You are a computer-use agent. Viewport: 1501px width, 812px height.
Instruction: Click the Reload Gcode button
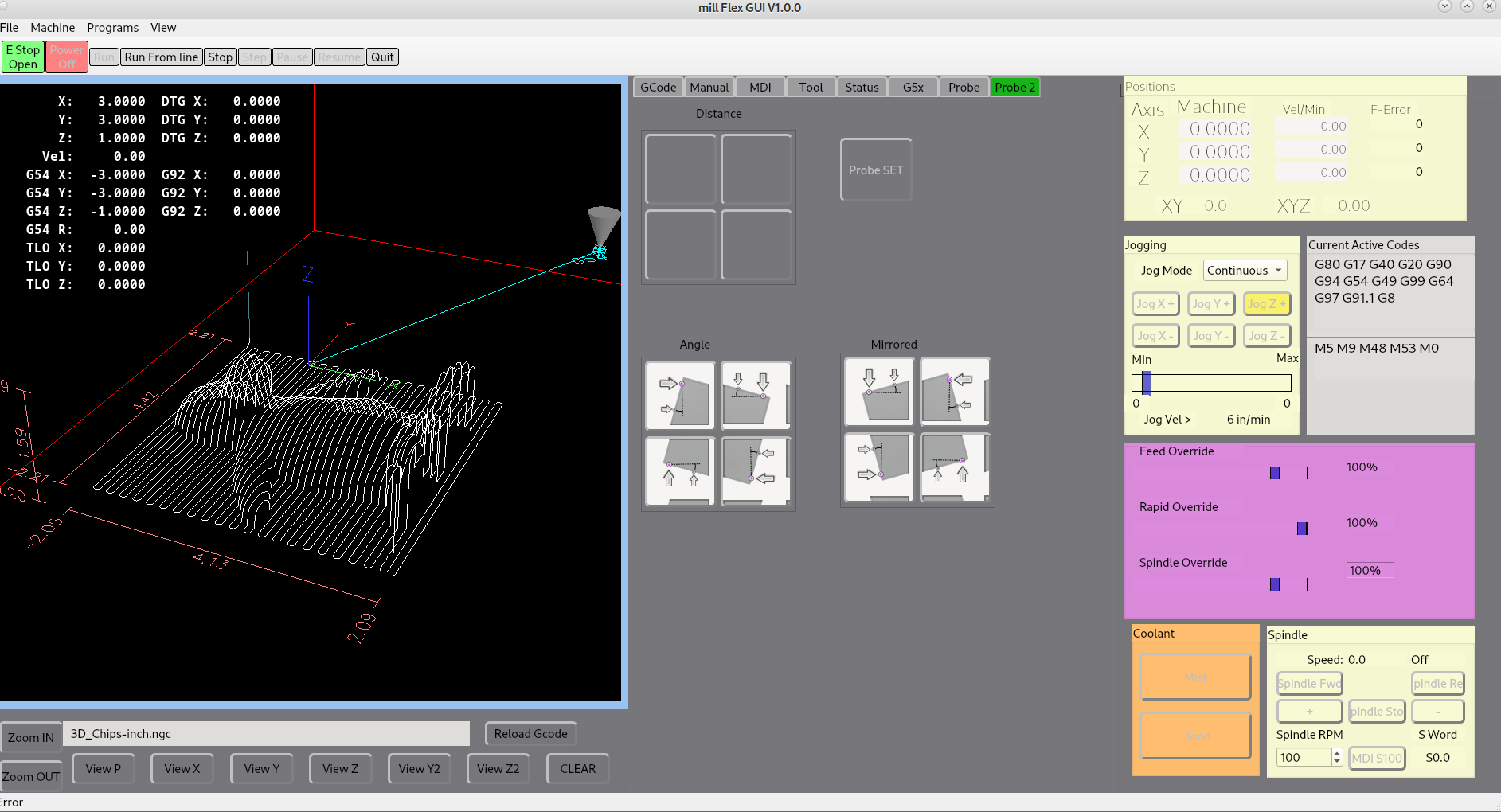pos(531,734)
